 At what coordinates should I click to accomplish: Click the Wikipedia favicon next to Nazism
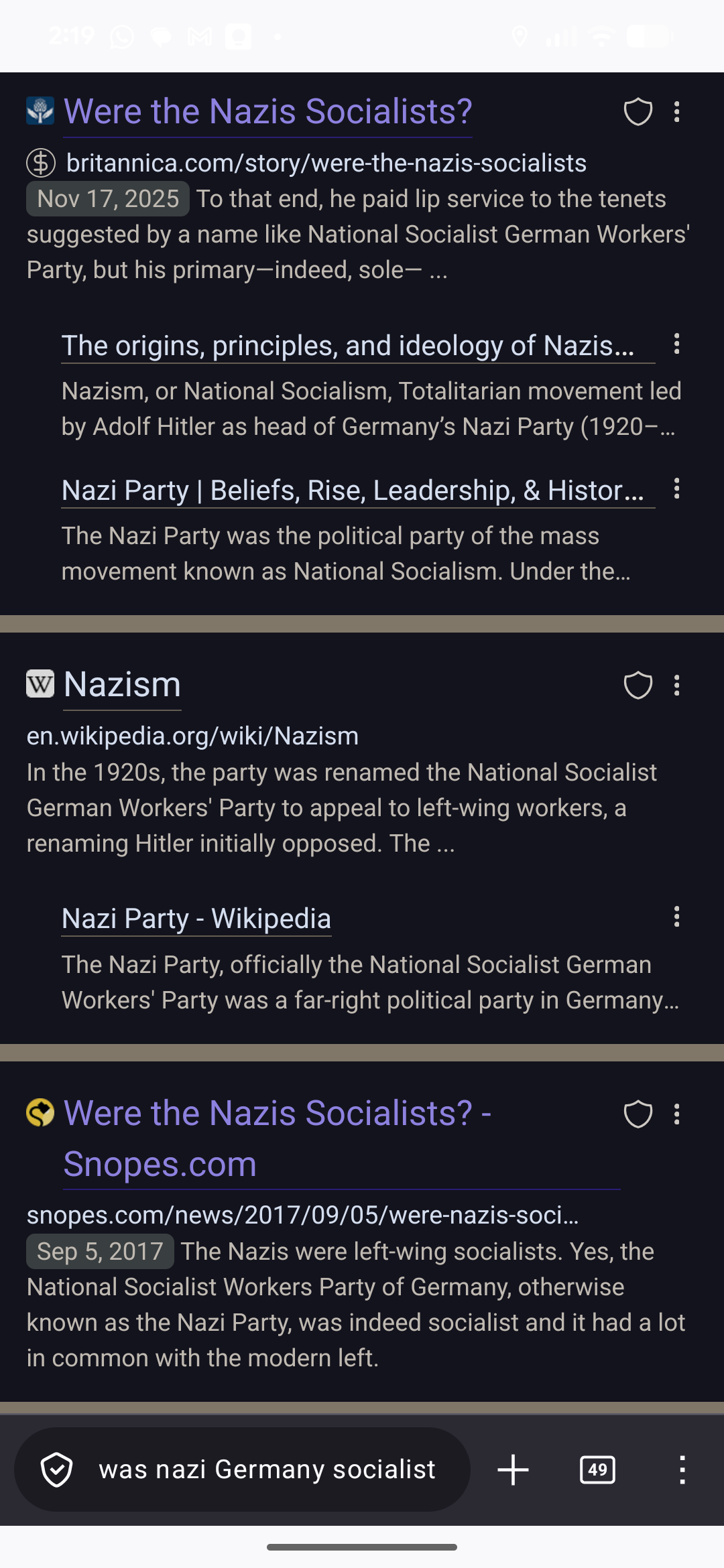tap(40, 684)
